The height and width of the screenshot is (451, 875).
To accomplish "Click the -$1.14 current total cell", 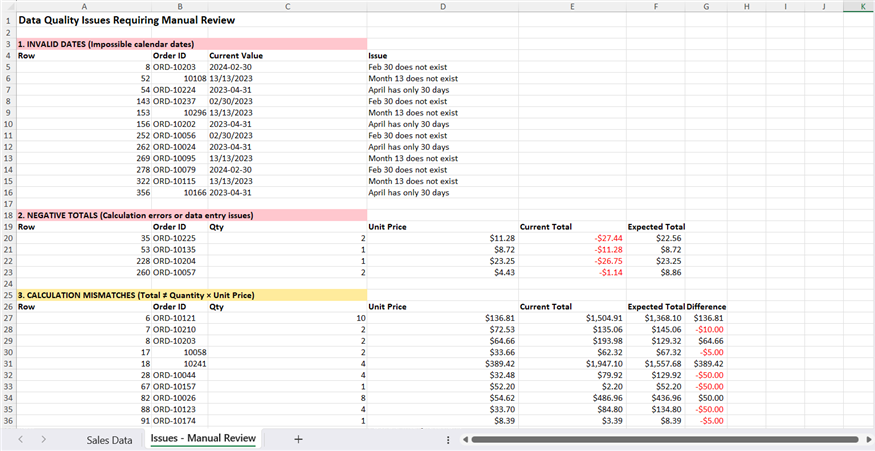I will coord(611,272).
